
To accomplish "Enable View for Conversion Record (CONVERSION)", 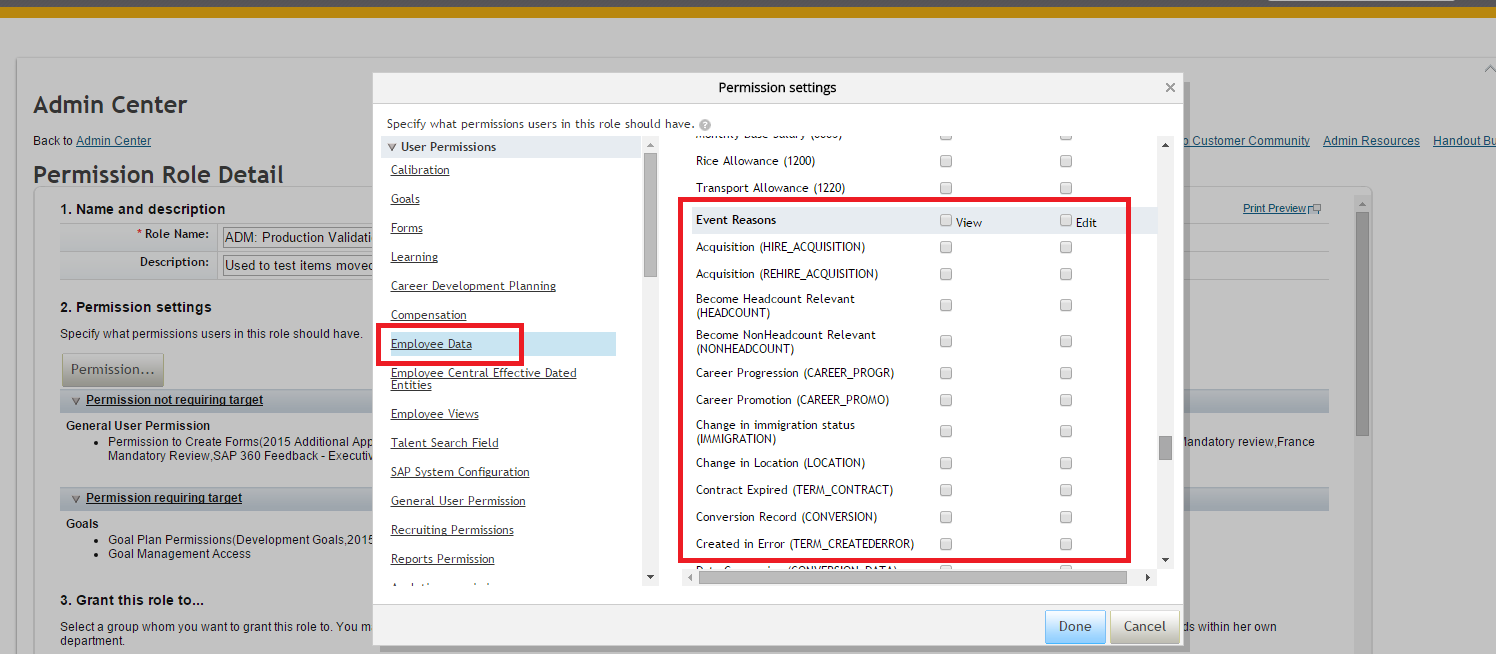I will click(946, 517).
